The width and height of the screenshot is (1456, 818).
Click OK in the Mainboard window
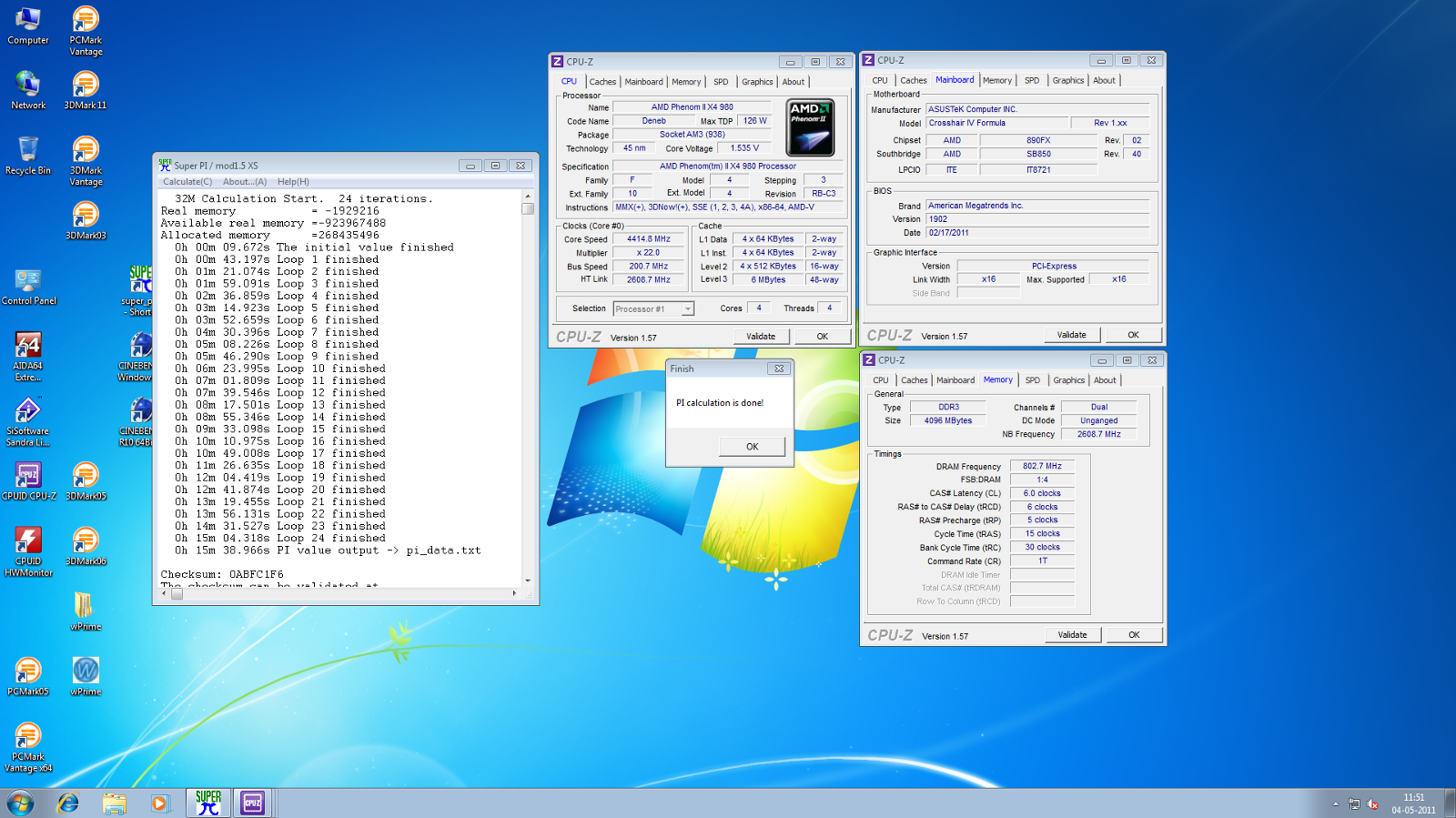click(1133, 335)
